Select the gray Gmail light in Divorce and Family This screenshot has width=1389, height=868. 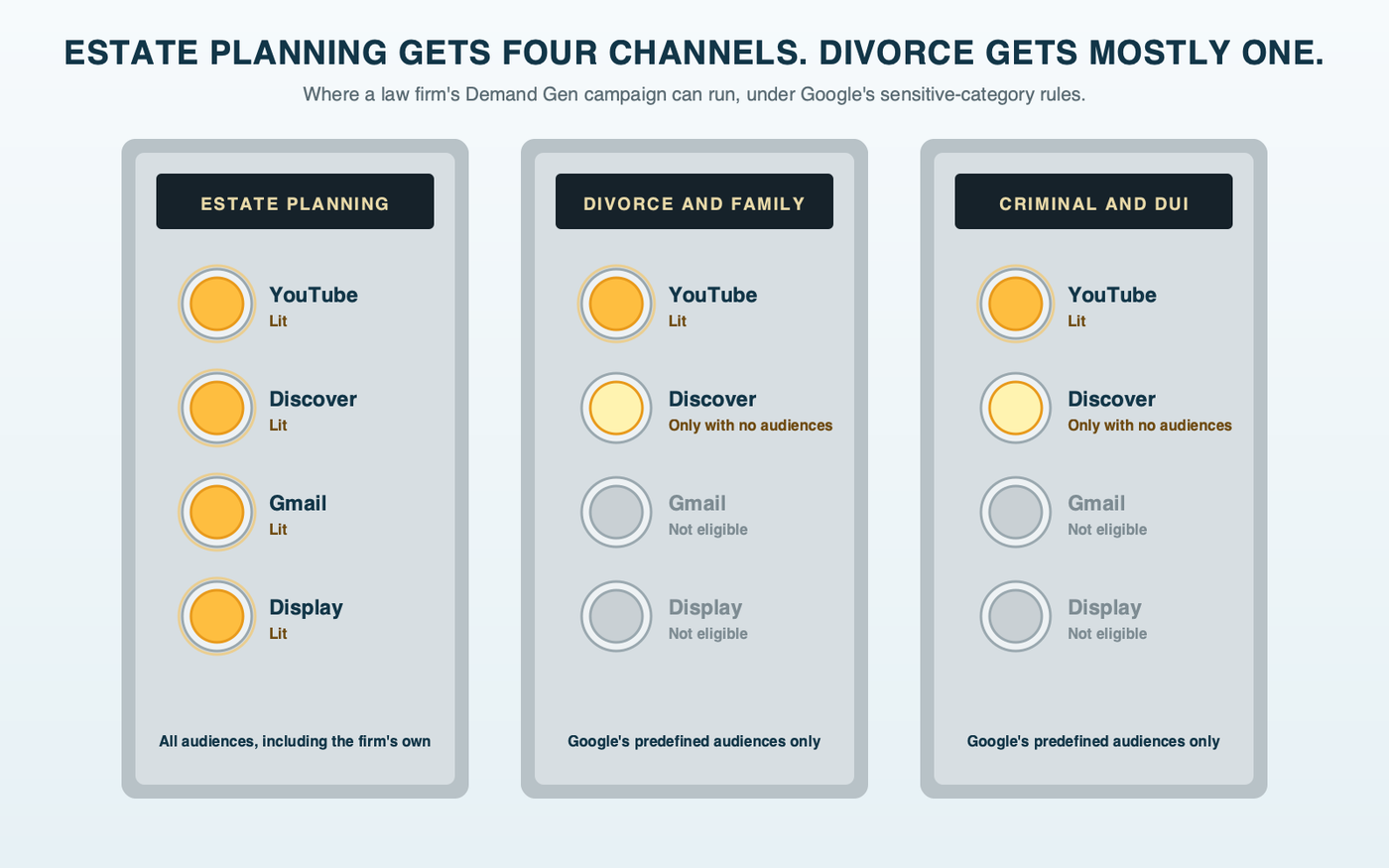click(x=616, y=512)
